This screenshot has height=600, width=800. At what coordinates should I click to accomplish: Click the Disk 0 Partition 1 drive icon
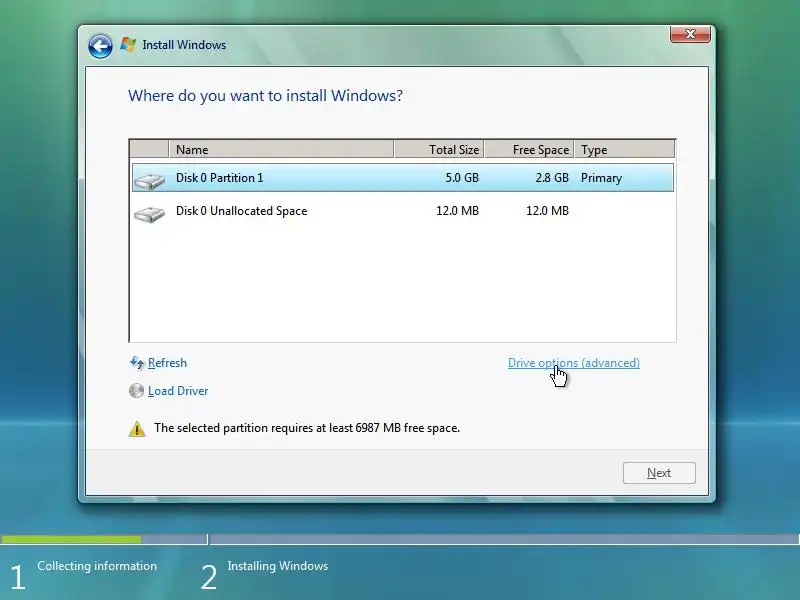click(x=149, y=180)
